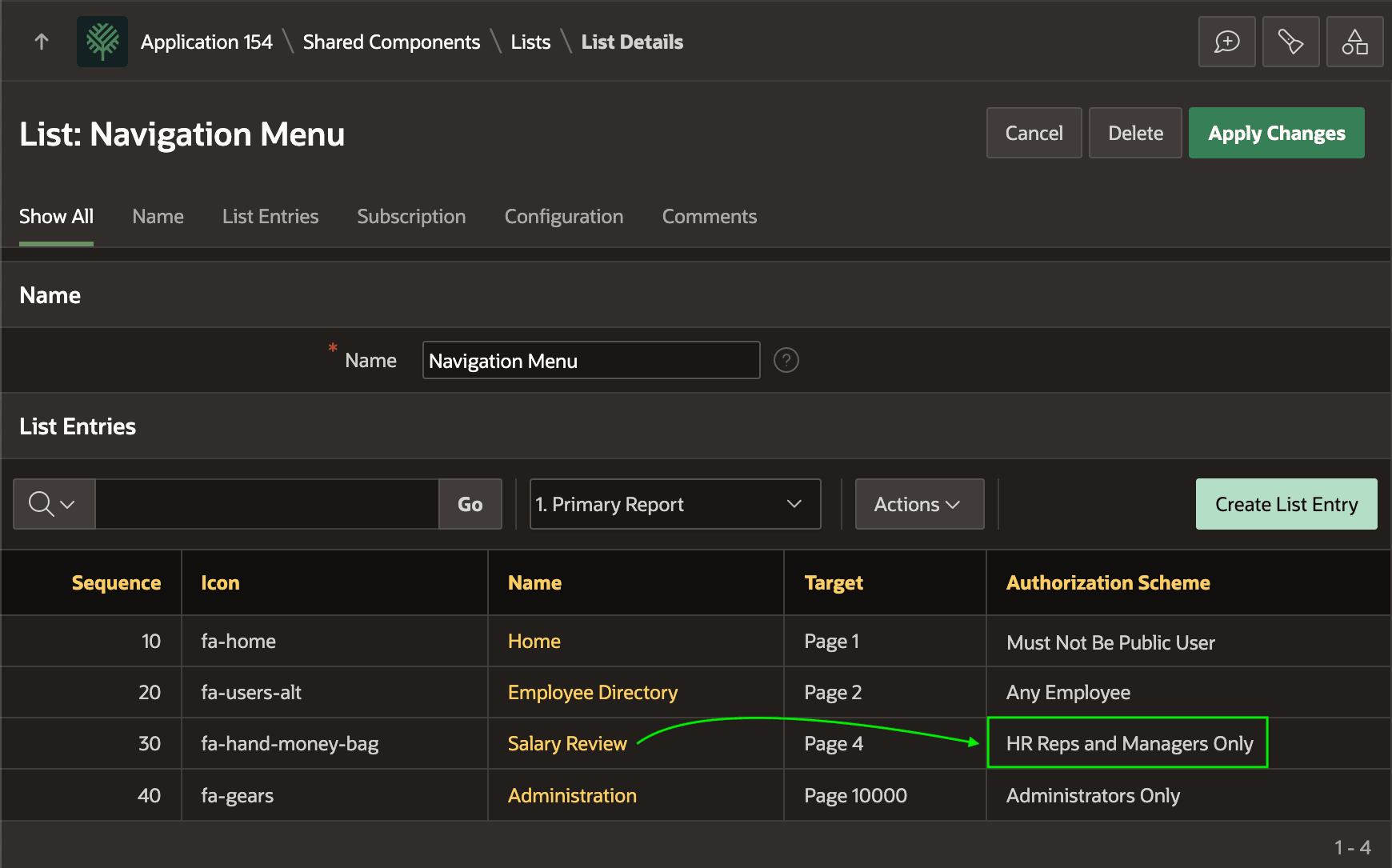Focus the Name input field
The width and height of the screenshot is (1392, 868).
tap(591, 360)
